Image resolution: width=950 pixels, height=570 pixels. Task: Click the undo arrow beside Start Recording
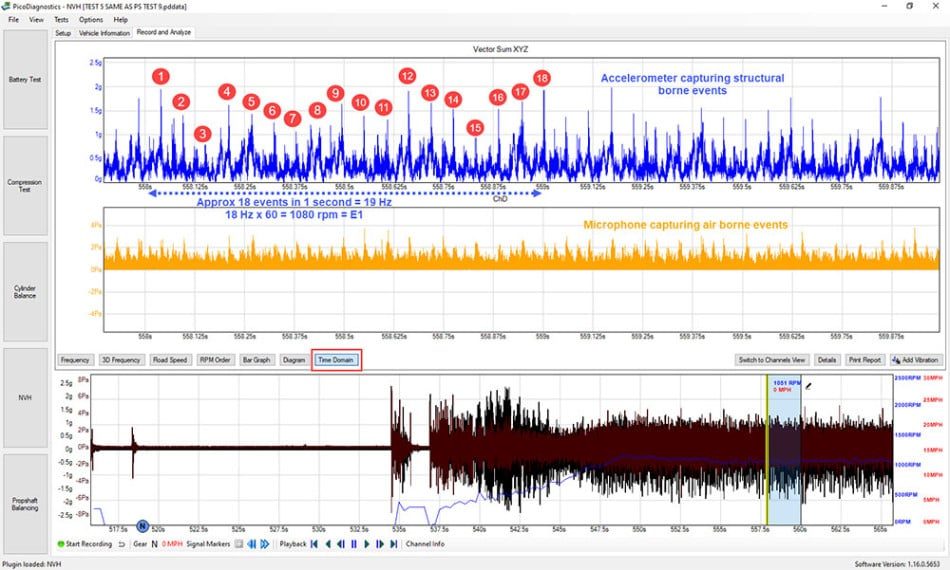point(122,544)
